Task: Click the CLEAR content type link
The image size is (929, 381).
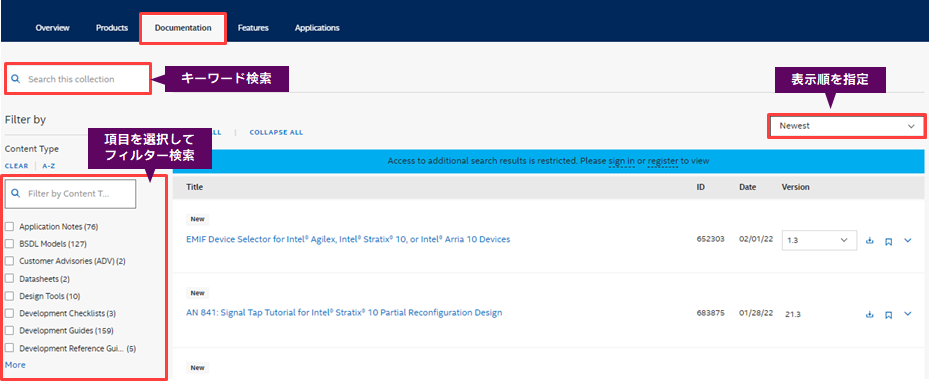Action: (x=17, y=166)
